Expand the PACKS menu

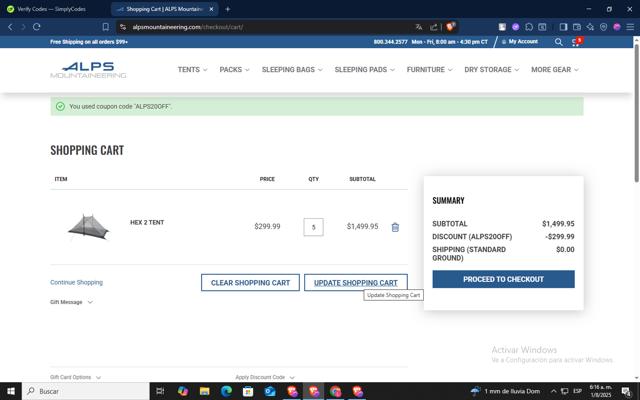pos(234,70)
